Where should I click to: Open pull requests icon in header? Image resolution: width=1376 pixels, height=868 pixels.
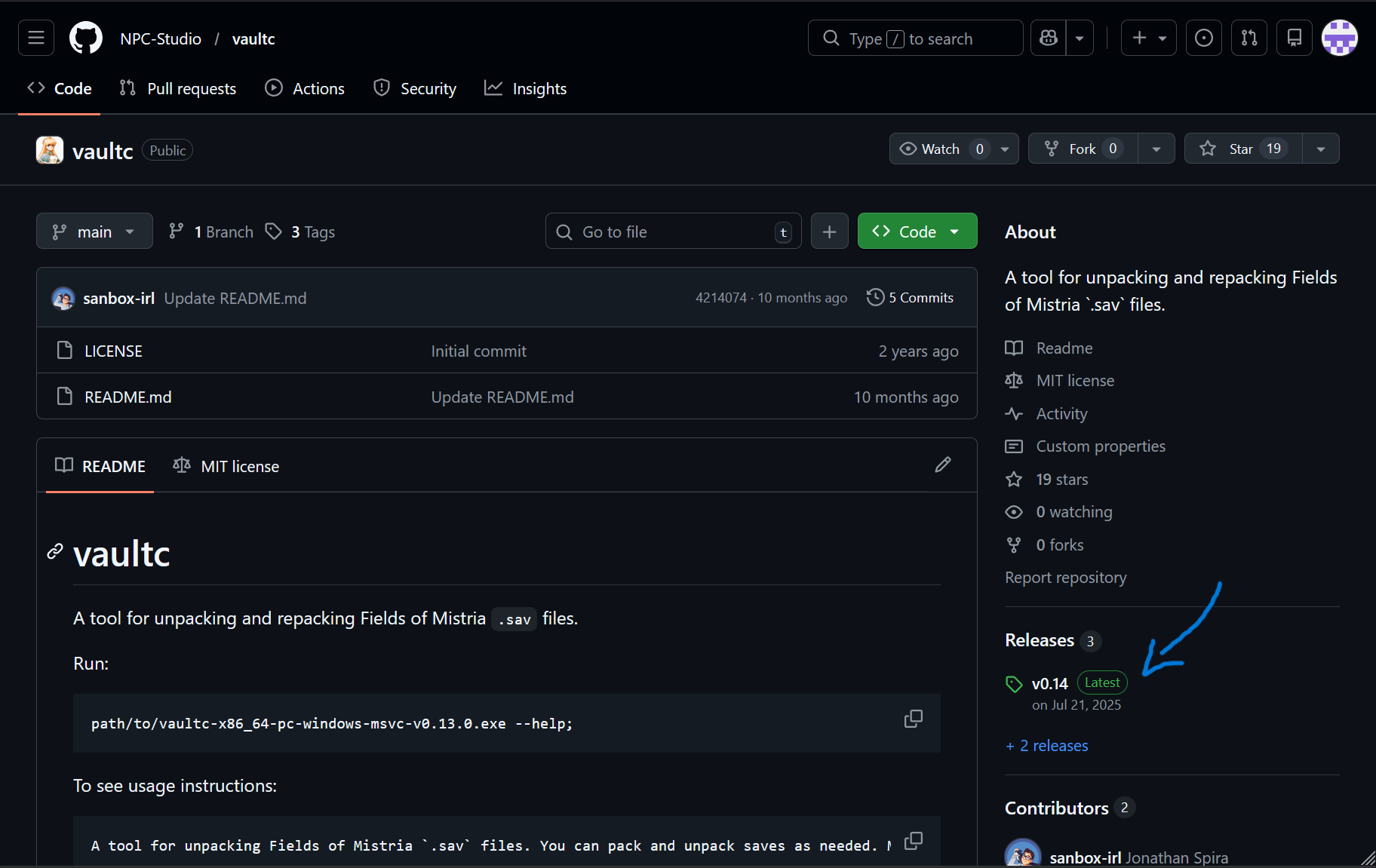click(x=1249, y=38)
